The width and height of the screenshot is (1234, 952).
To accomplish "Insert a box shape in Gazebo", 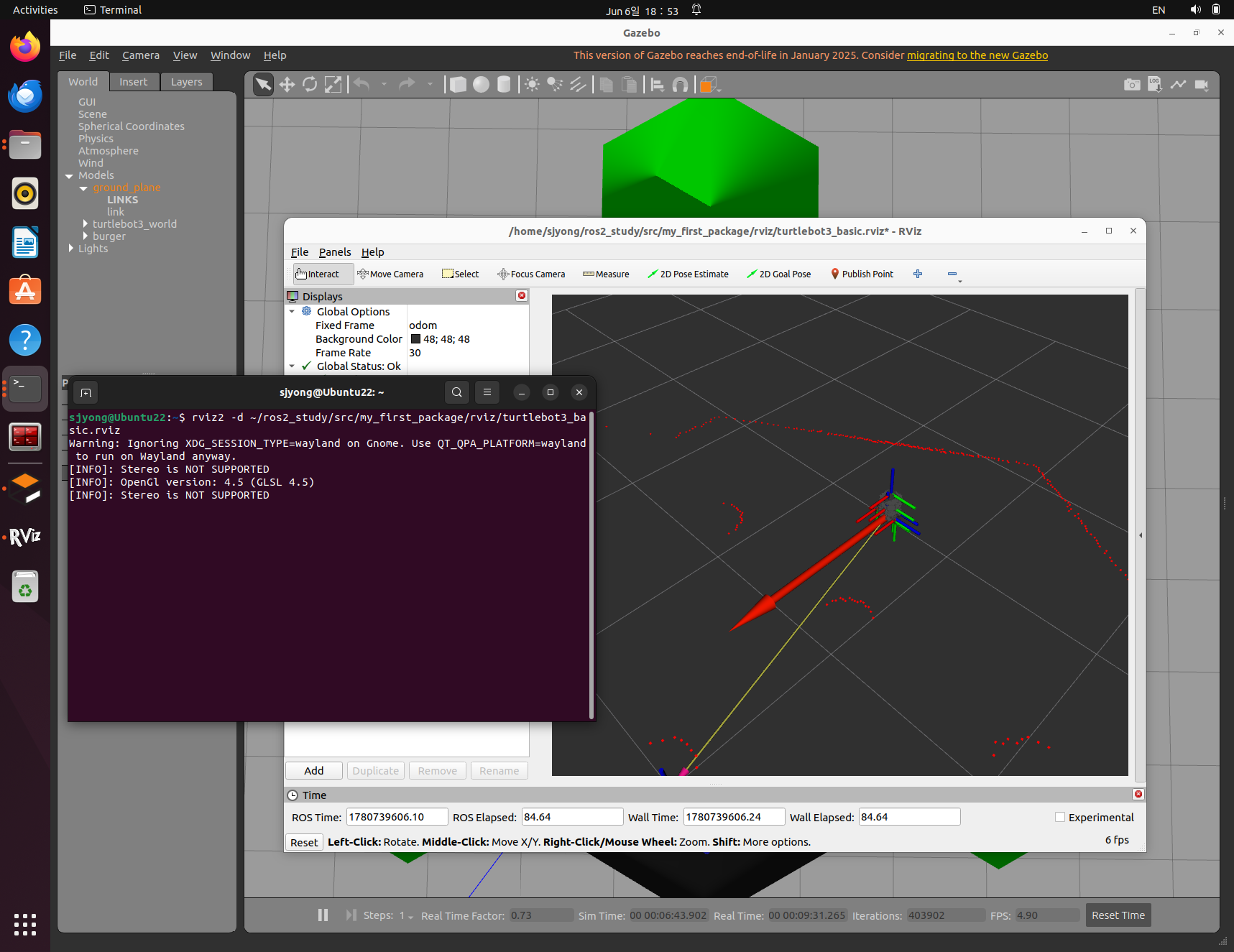I will click(x=459, y=85).
